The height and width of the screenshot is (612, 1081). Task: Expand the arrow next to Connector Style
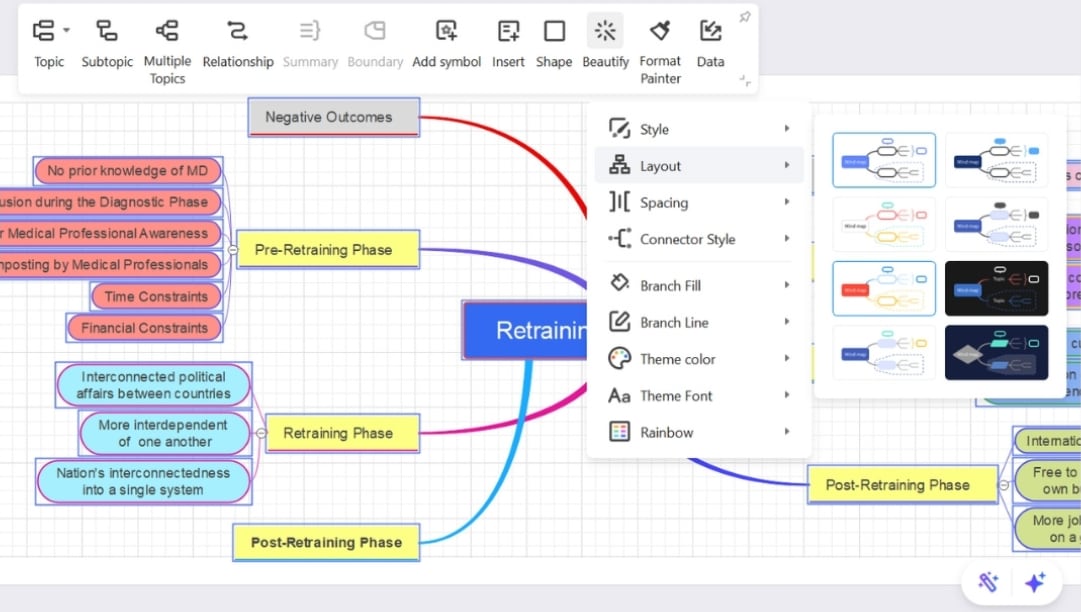787,238
